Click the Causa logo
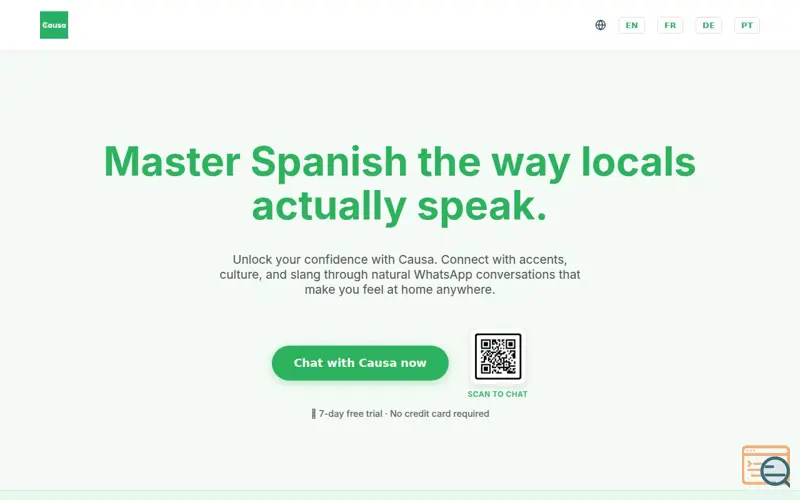Screen dimensions: 800x500 [54, 25]
